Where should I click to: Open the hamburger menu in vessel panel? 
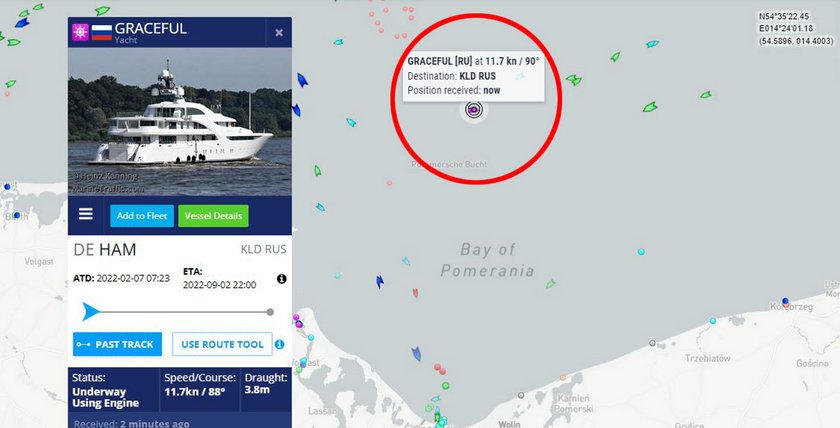tap(86, 214)
